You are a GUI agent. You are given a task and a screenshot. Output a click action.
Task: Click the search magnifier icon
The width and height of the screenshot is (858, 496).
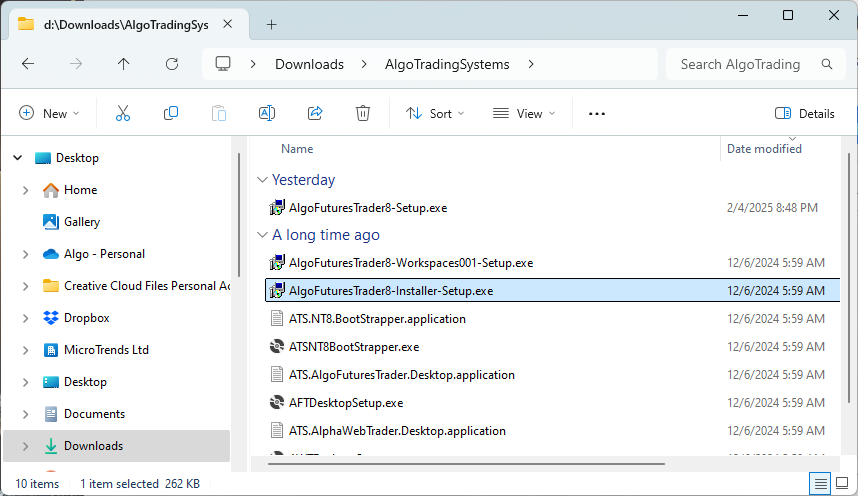pos(827,64)
